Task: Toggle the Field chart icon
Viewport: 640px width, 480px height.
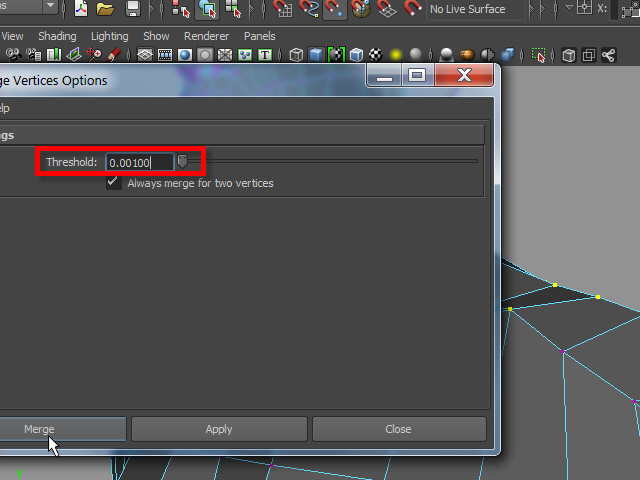Action: tap(225, 55)
